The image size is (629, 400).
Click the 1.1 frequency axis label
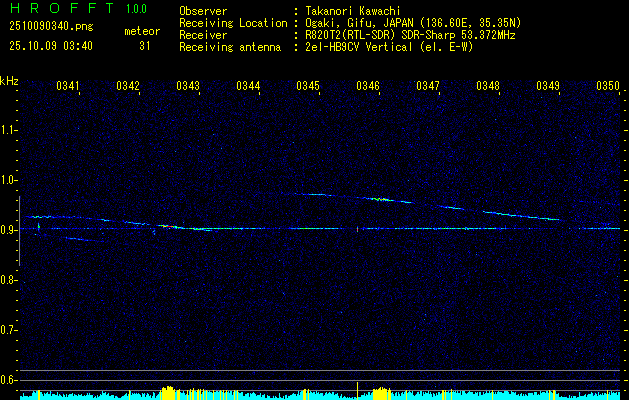click(x=9, y=130)
